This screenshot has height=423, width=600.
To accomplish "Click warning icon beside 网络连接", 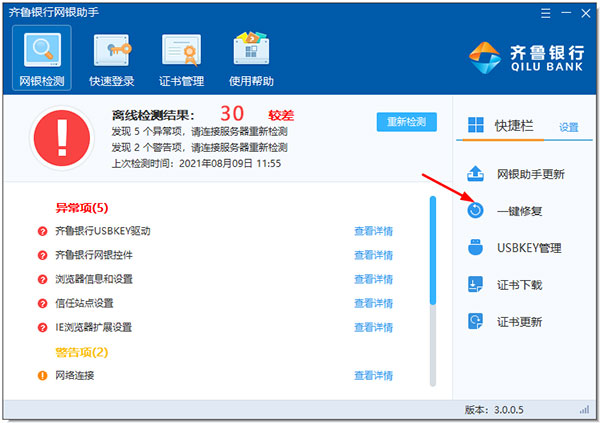I will [x=42, y=376].
